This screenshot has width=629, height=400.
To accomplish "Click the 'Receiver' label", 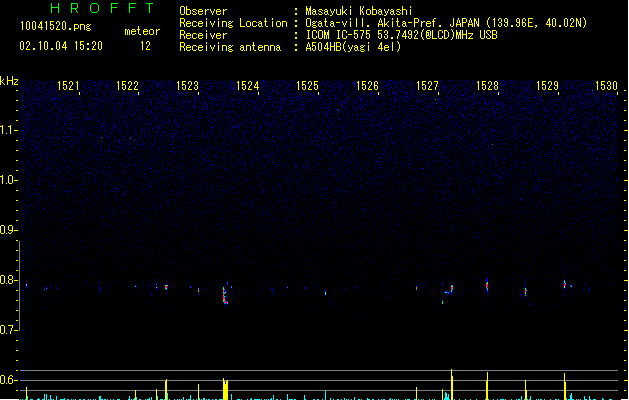I will [x=203, y=35].
